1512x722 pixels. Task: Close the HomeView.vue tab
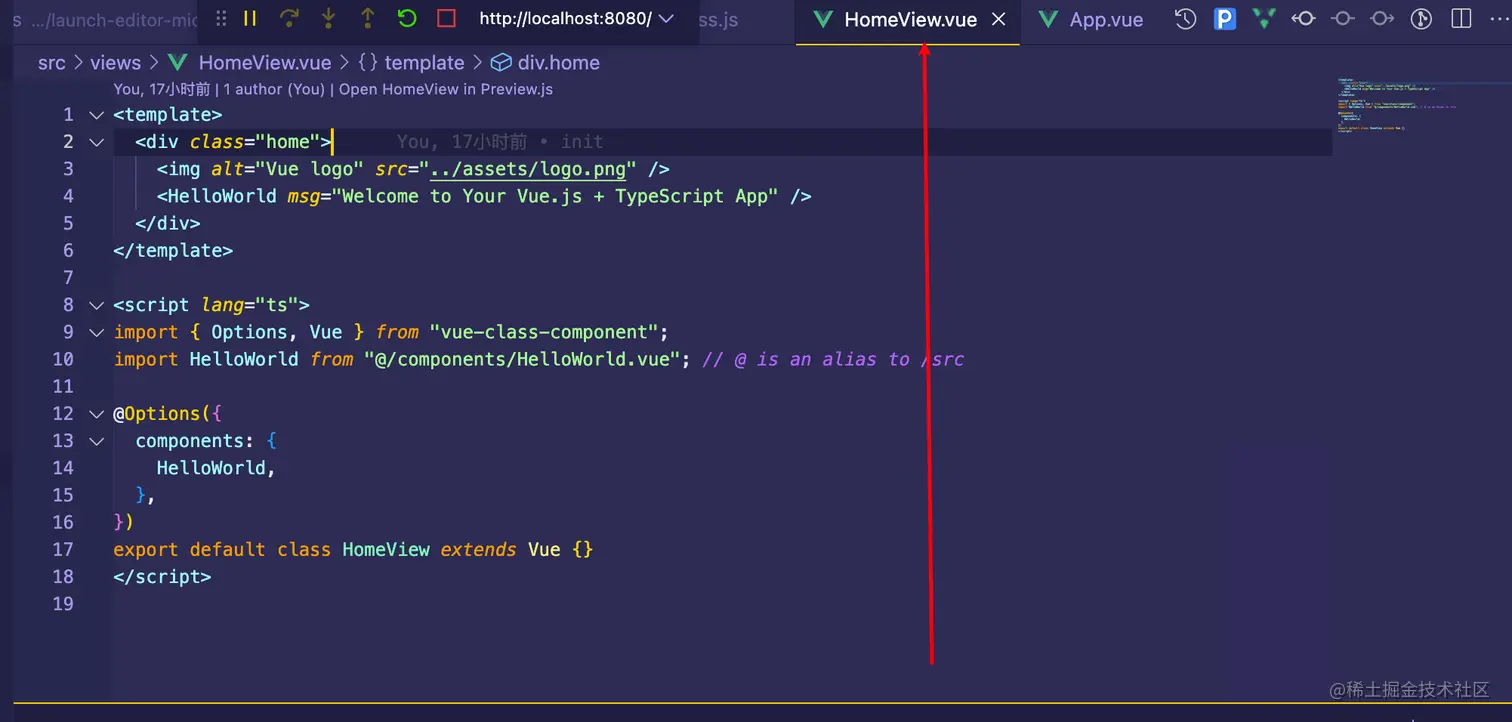(998, 19)
